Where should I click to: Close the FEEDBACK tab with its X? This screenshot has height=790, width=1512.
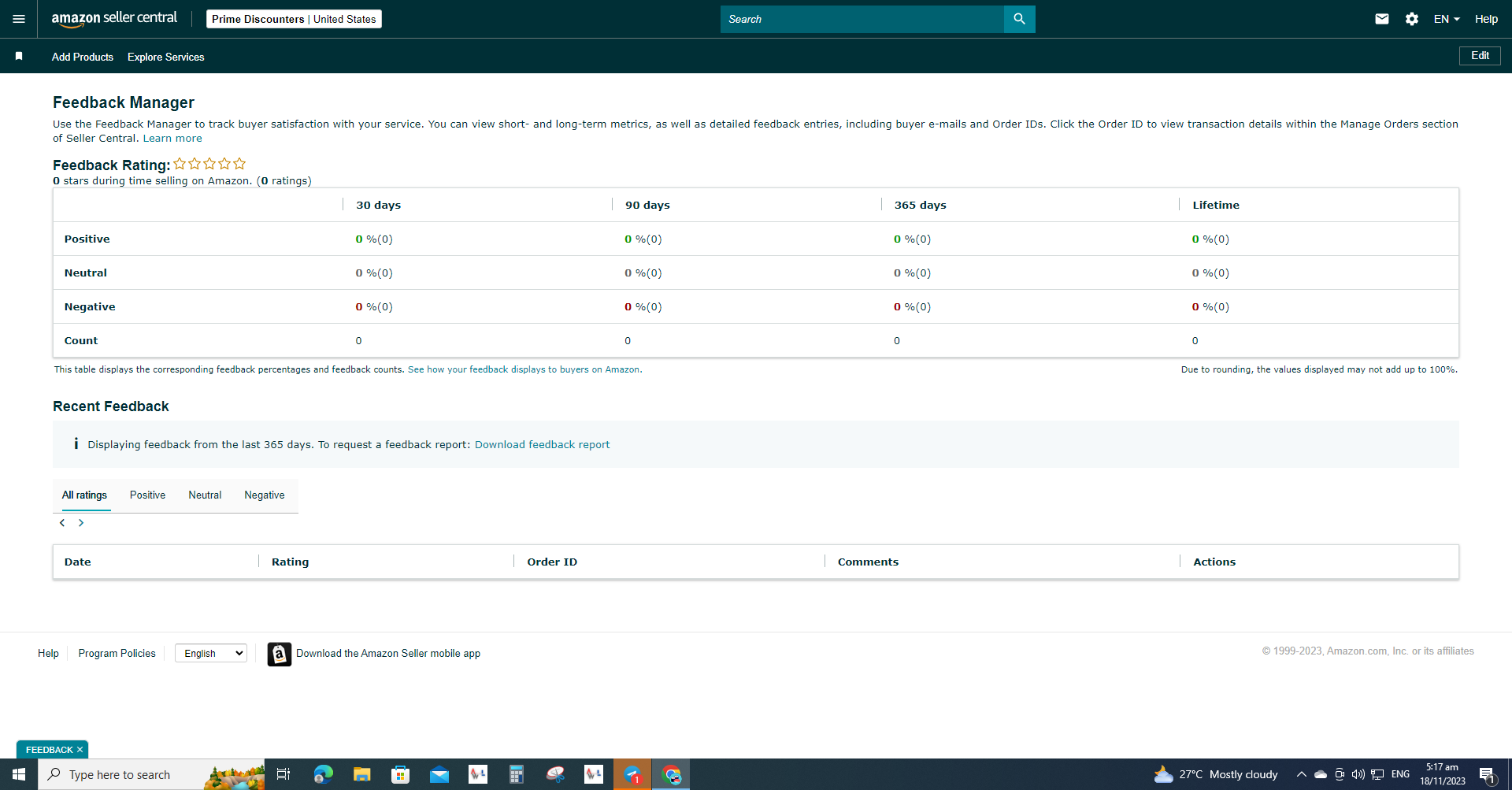tap(80, 750)
